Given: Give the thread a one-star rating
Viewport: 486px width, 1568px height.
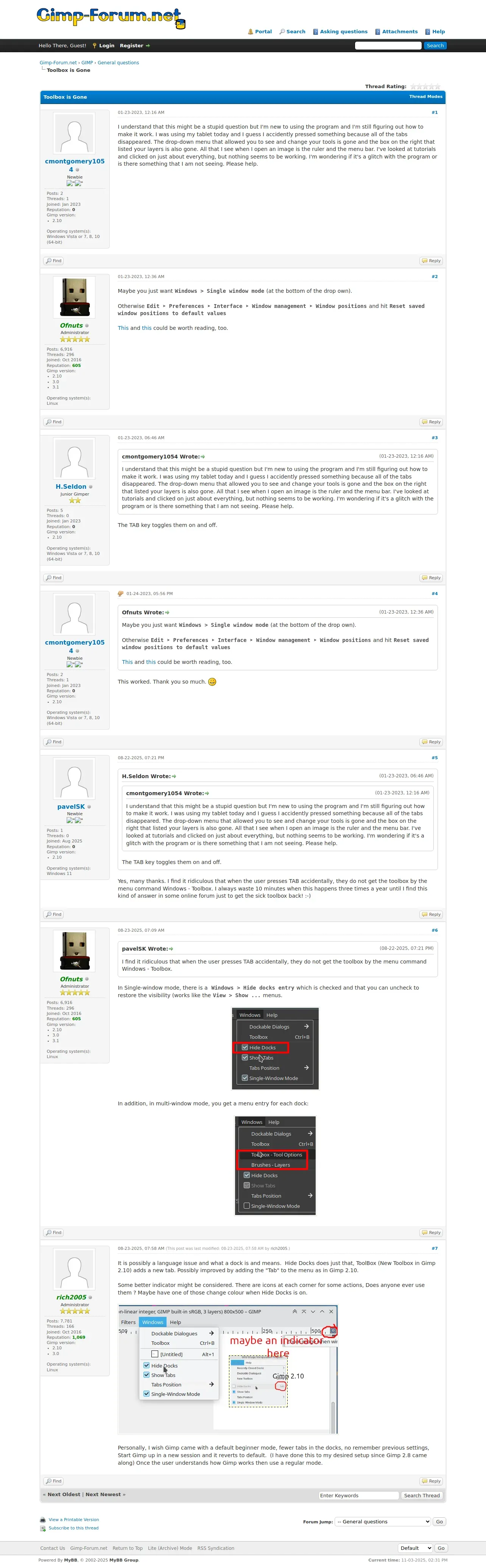Looking at the screenshot, I should (414, 86).
